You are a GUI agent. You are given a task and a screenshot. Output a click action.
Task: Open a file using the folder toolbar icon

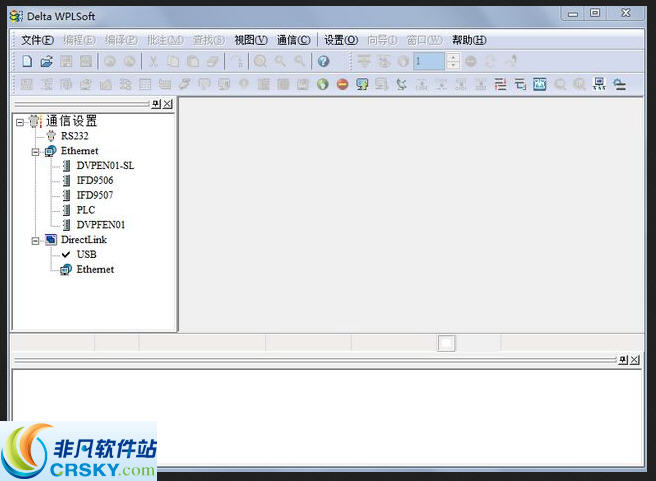tap(46, 61)
